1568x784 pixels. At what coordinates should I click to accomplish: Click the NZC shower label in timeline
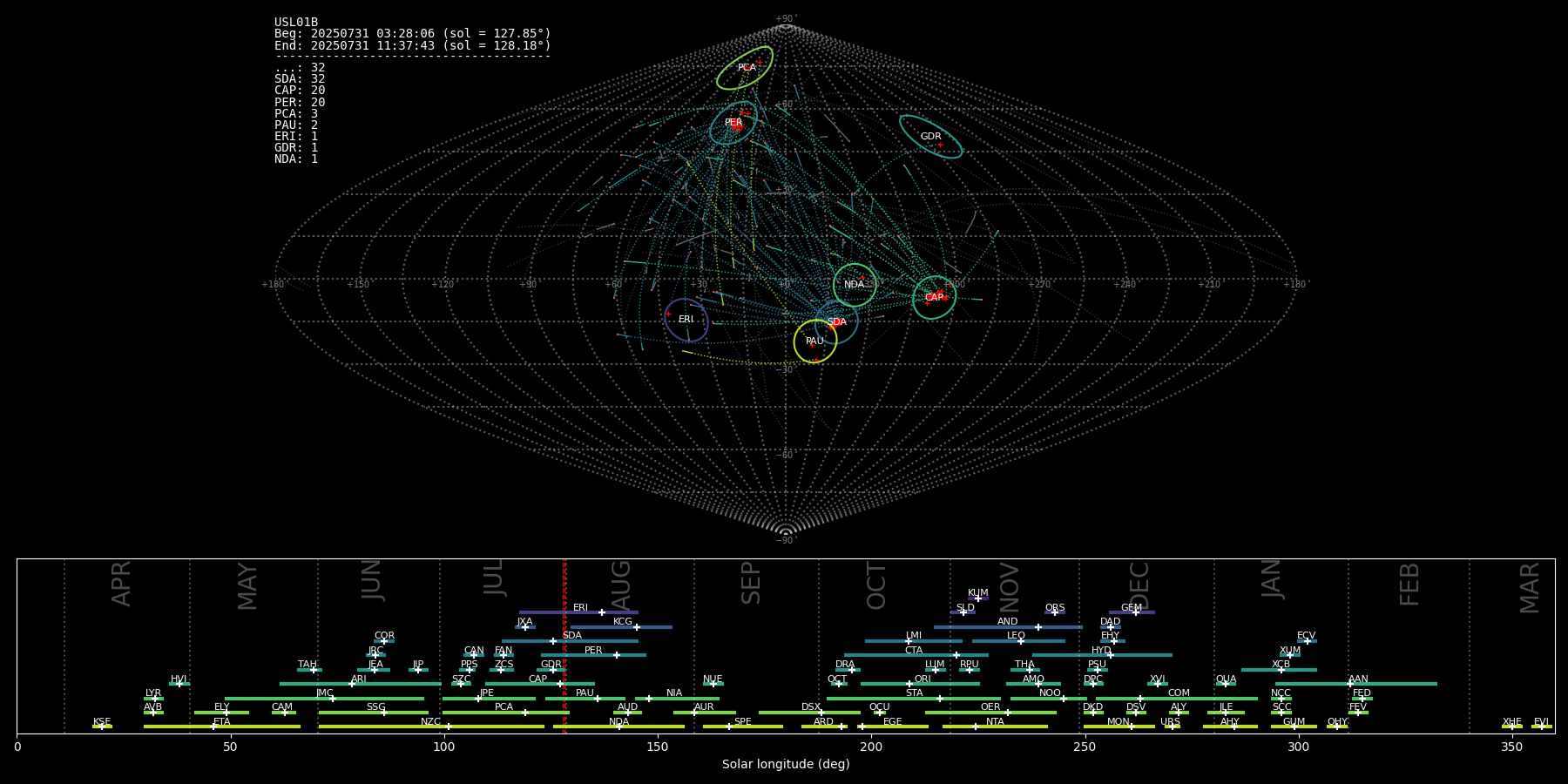(430, 722)
